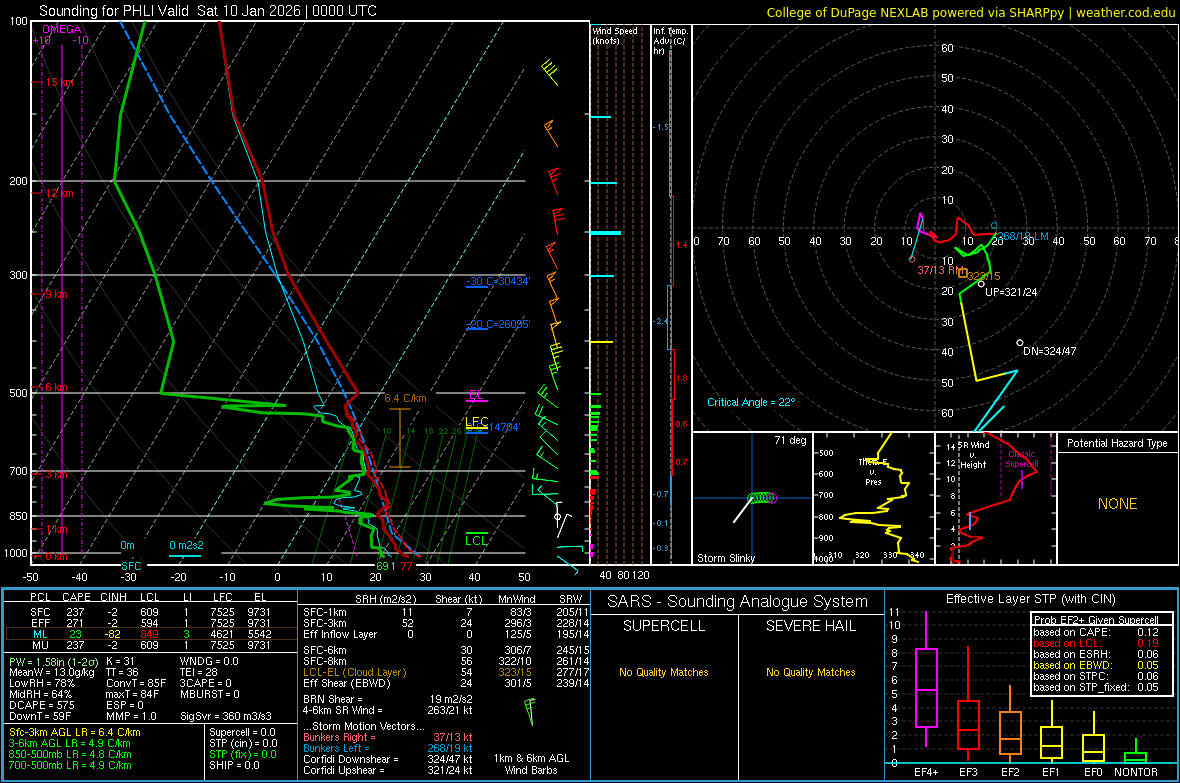Click the green 'STP (fix) = 0.0' value
1180x783 pixels.
pos(242,754)
